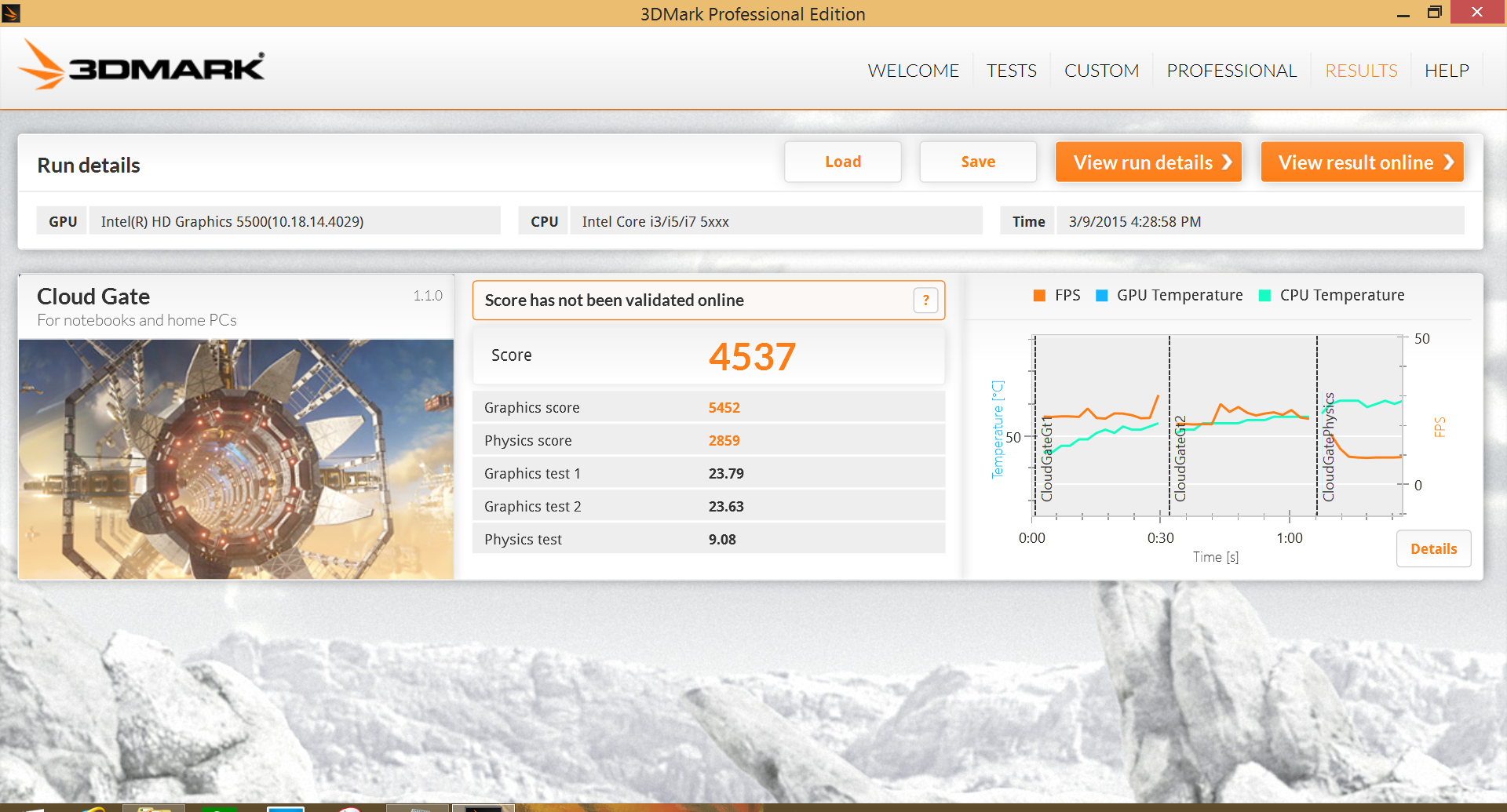Click the 3DMark logo
The height and width of the screenshot is (812, 1507).
click(141, 65)
